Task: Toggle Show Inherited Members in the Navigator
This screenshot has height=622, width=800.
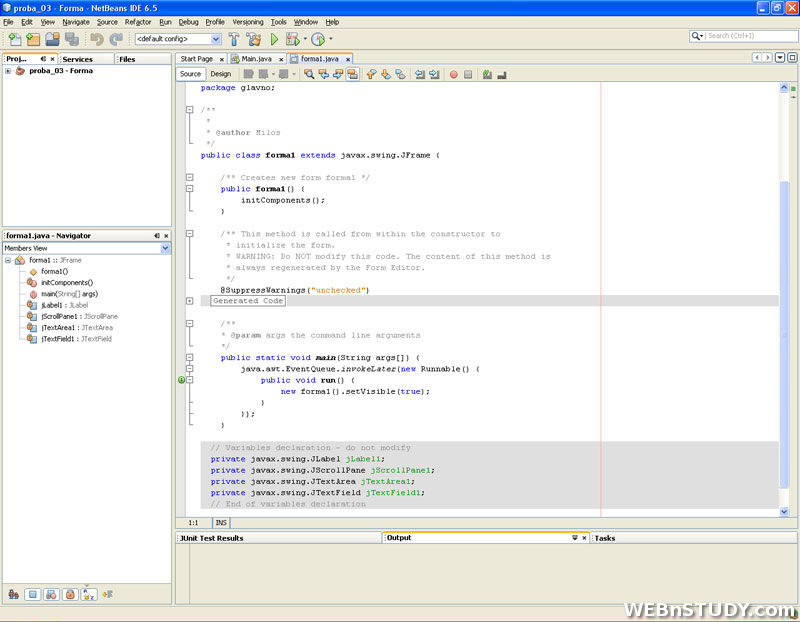Action: coord(14,594)
